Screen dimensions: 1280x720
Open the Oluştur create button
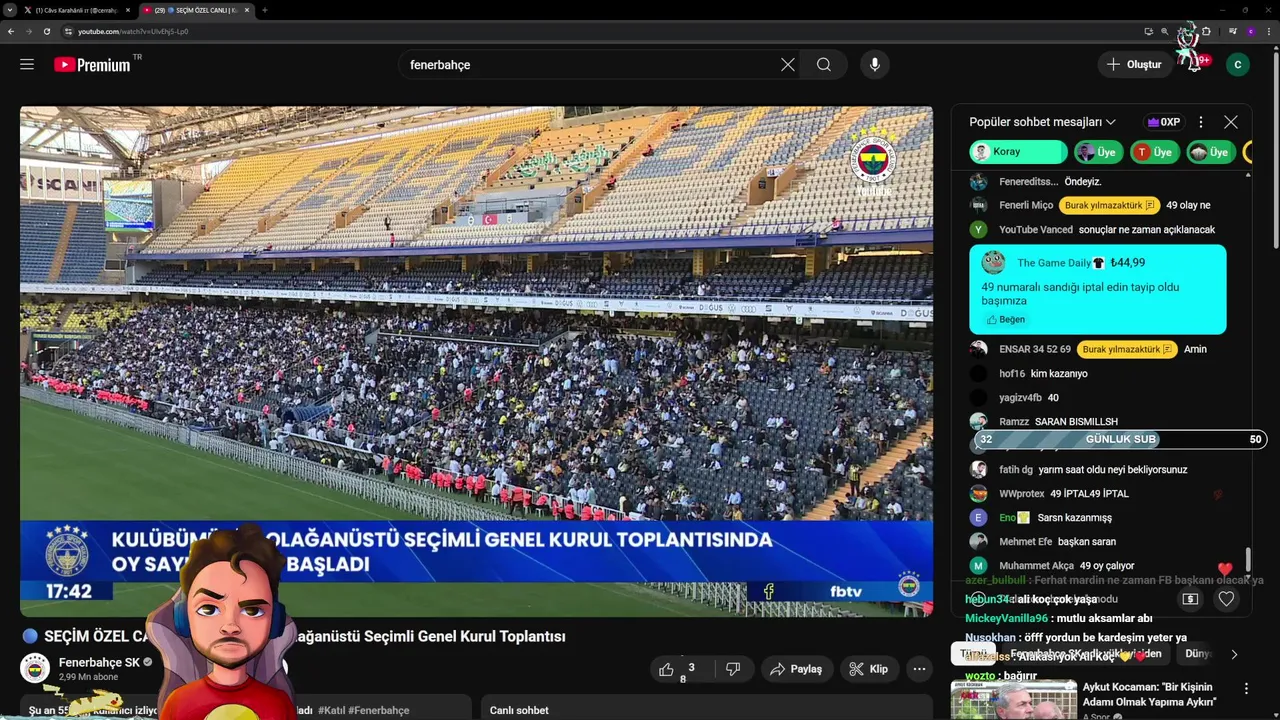click(x=1135, y=64)
